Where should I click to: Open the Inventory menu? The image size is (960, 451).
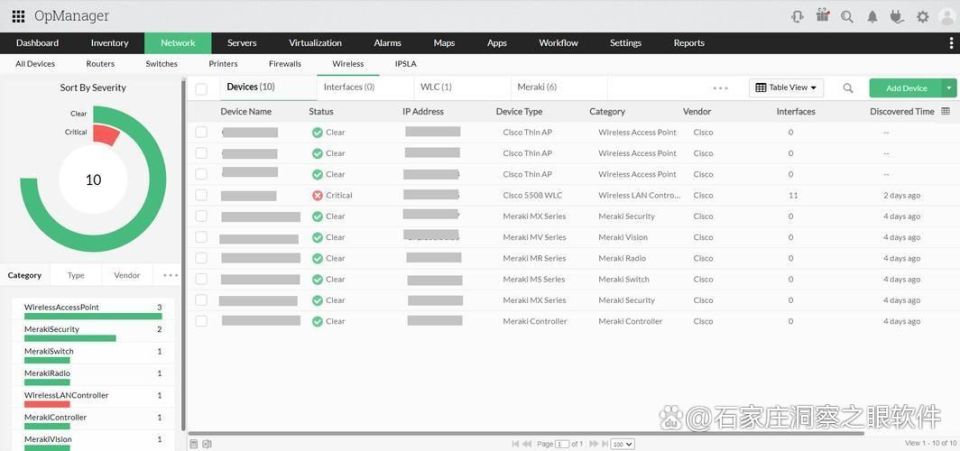(110, 43)
